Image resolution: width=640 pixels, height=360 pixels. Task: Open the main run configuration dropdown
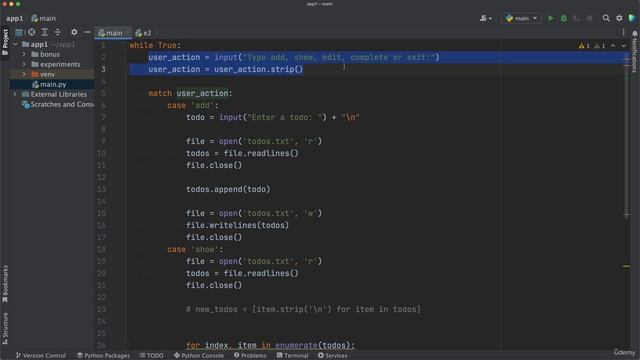pos(521,18)
